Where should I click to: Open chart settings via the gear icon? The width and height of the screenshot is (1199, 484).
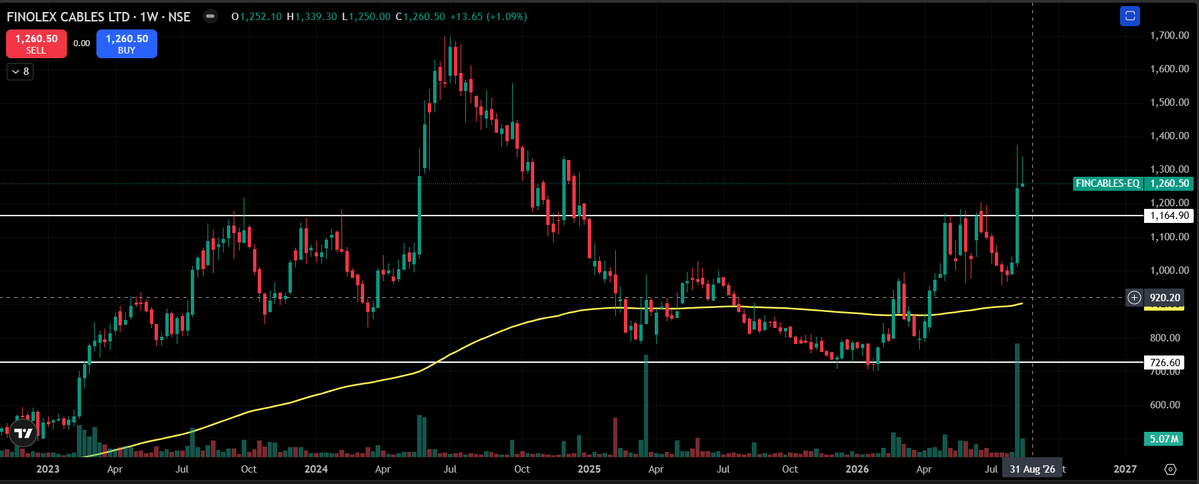1171,468
